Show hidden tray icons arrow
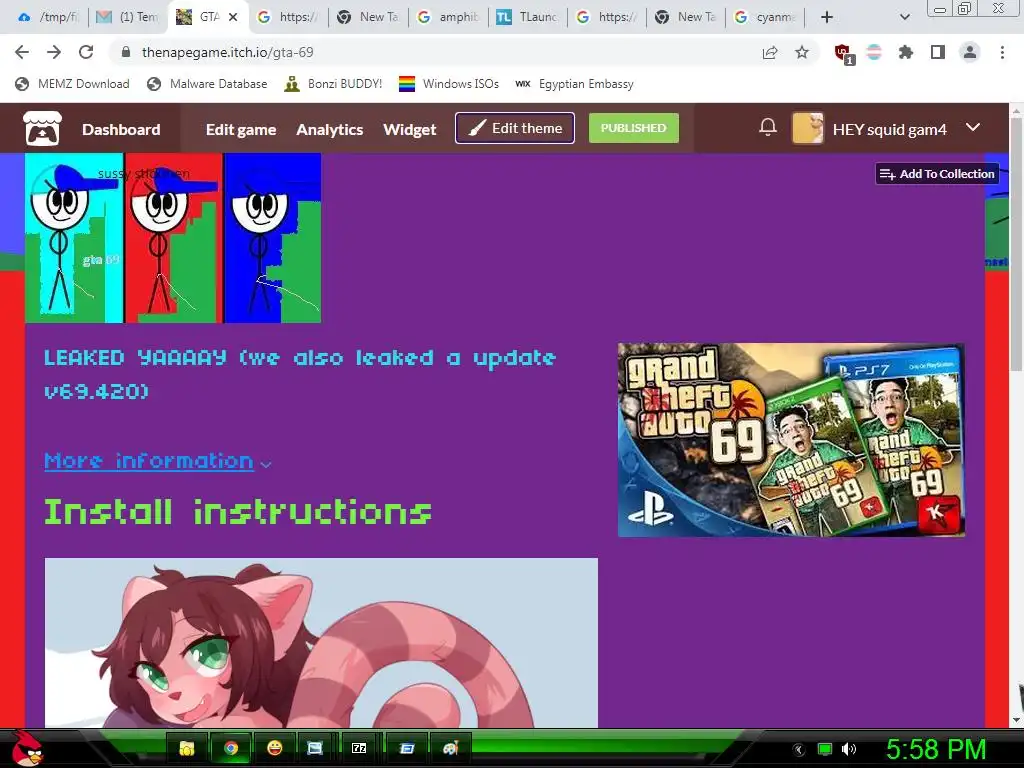Screen dimensions: 1024x768 click(798, 749)
